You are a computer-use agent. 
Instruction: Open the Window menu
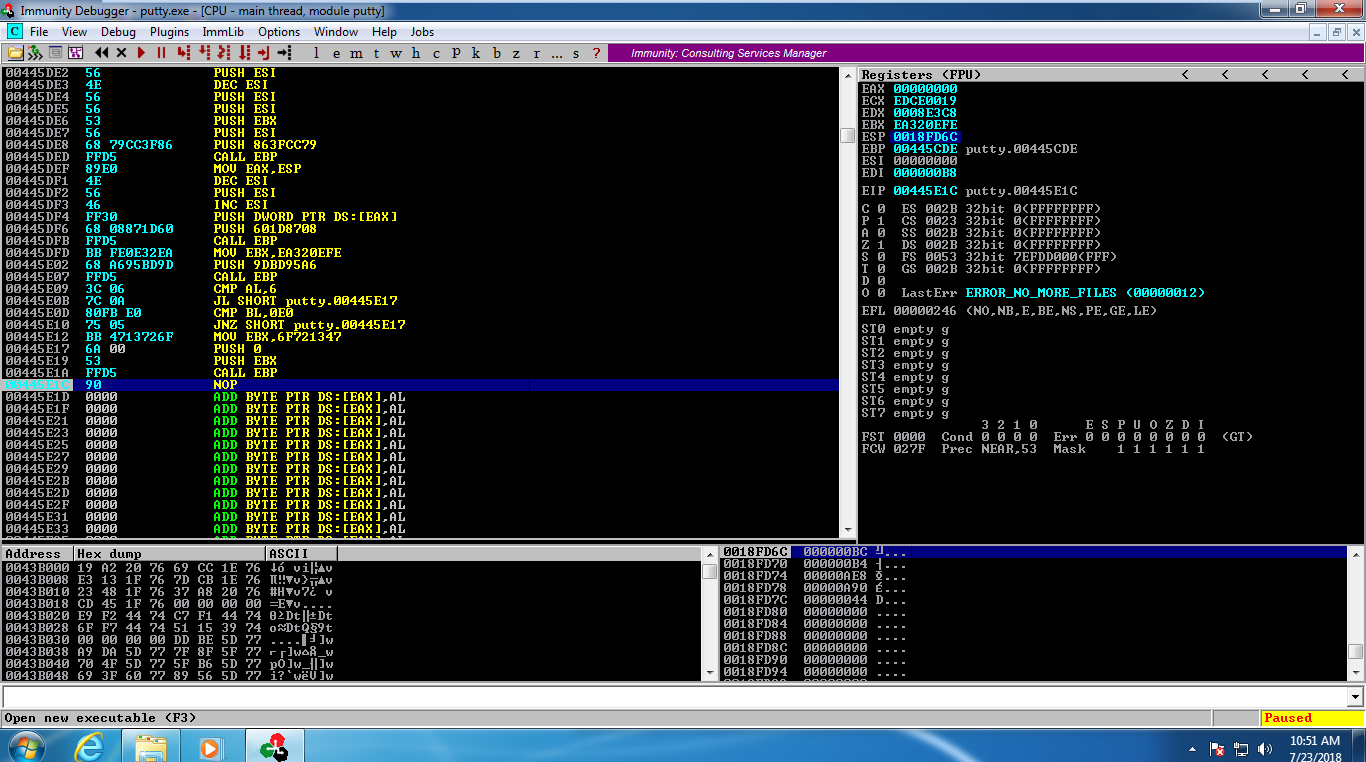pyautogui.click(x=336, y=32)
